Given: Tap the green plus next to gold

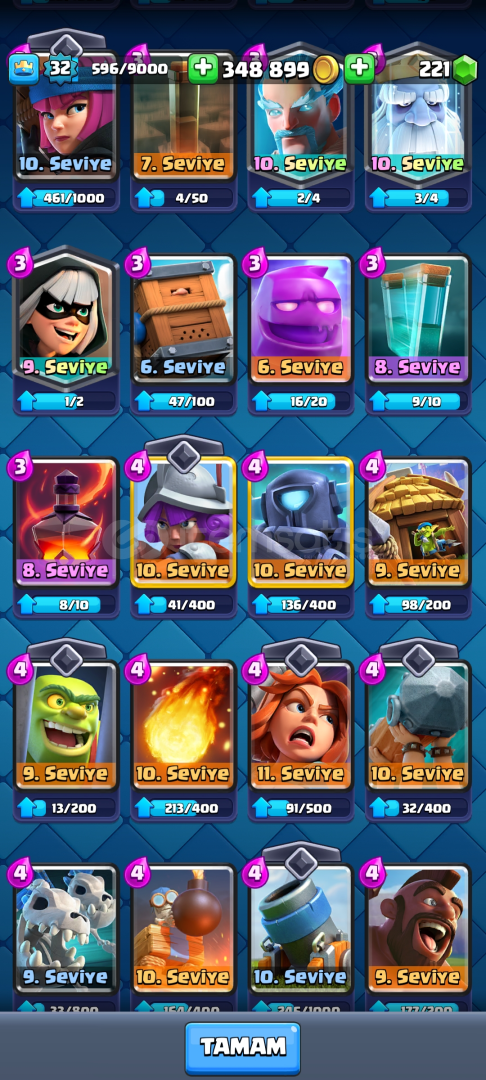Looking at the screenshot, I should (202, 69).
